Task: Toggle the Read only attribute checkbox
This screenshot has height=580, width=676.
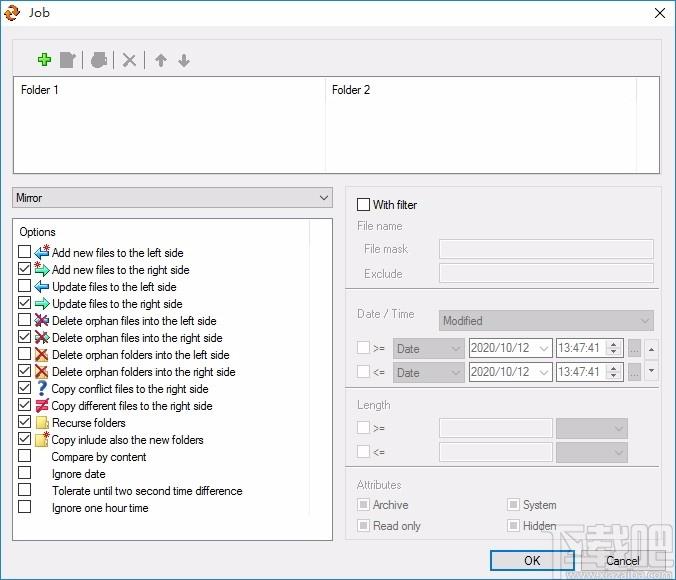Action: pos(363,525)
